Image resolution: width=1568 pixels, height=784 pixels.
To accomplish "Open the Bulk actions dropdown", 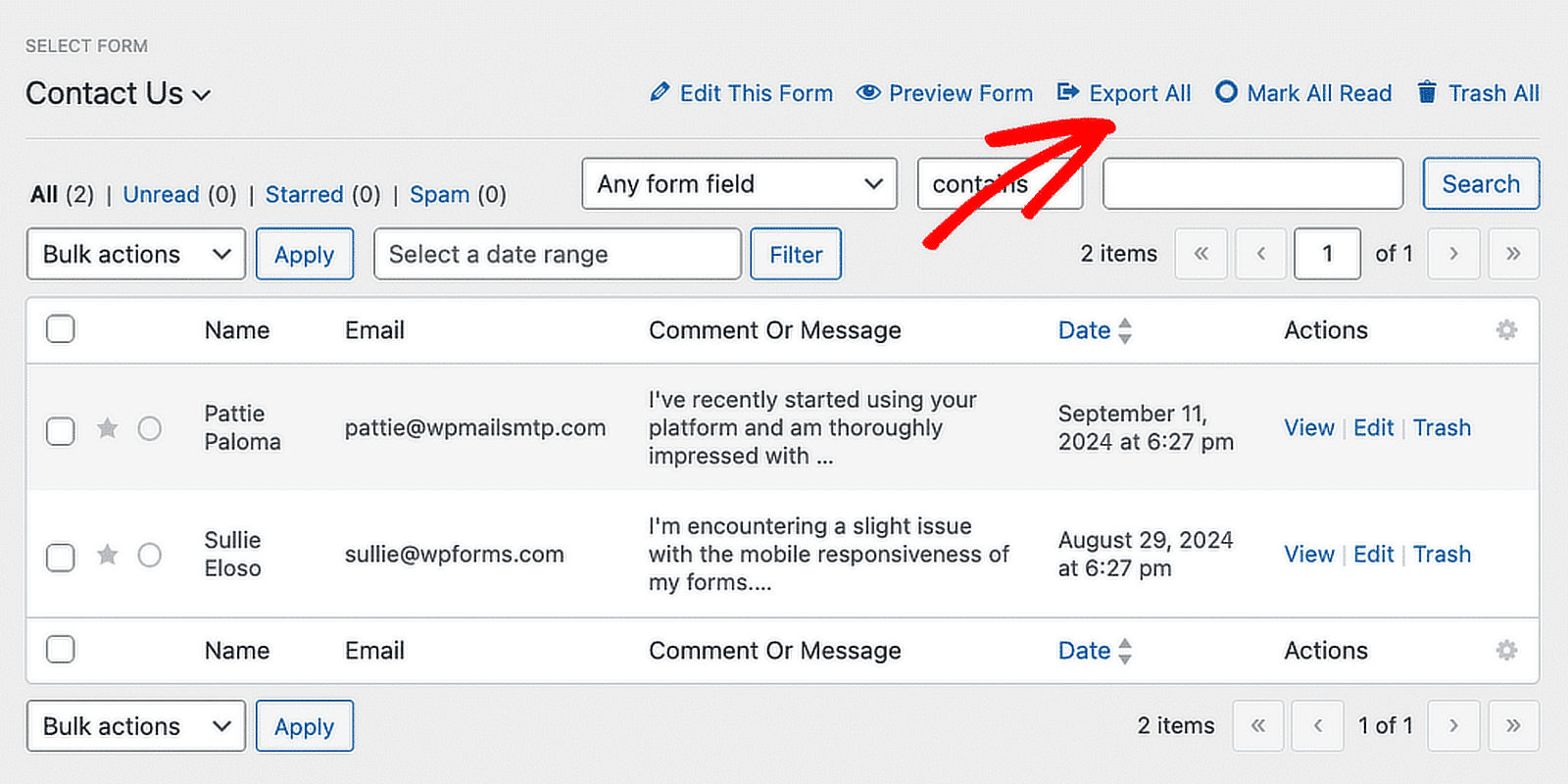I will [135, 254].
